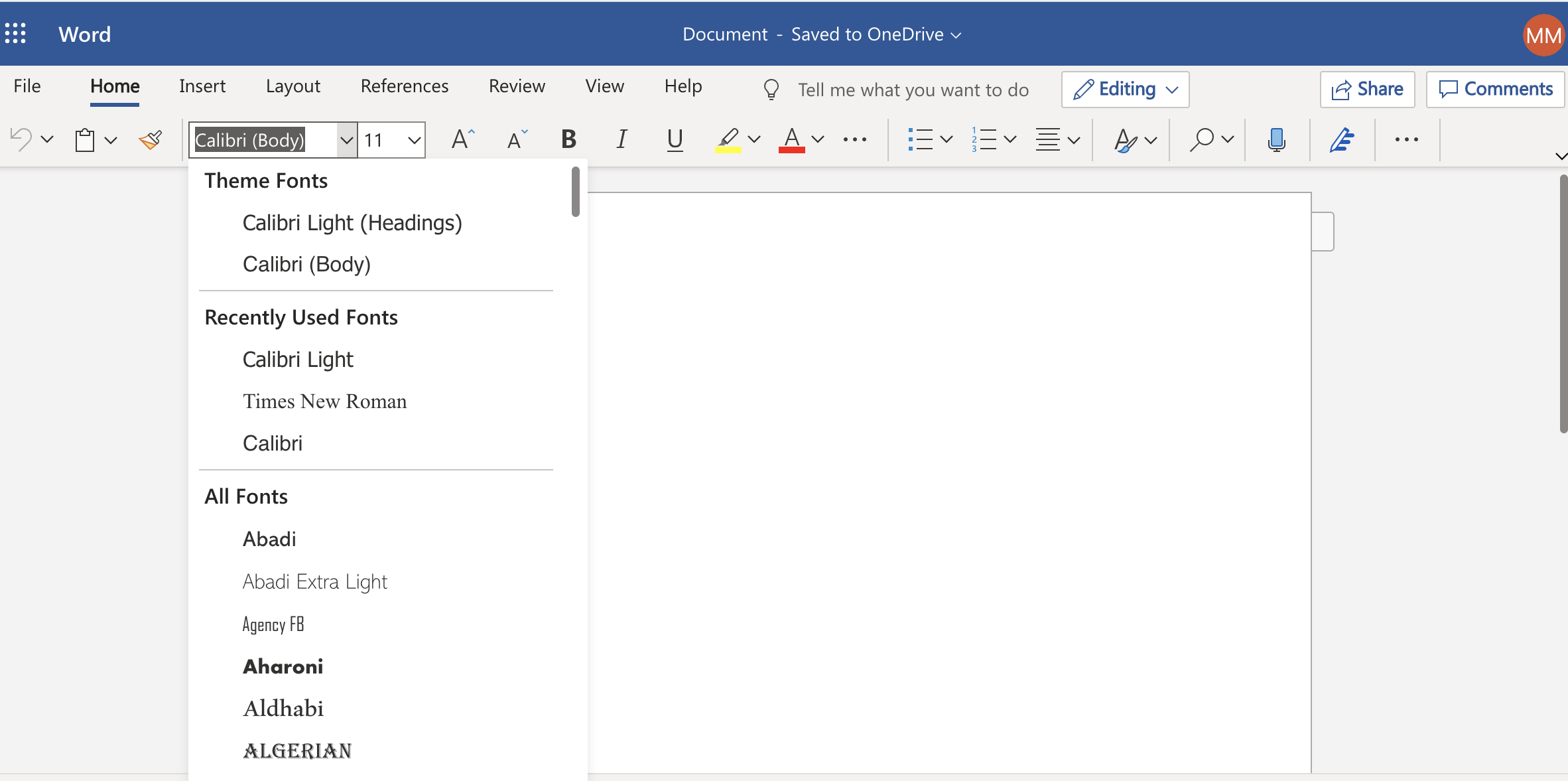
Task: Toggle Underline formatting
Action: tap(675, 139)
